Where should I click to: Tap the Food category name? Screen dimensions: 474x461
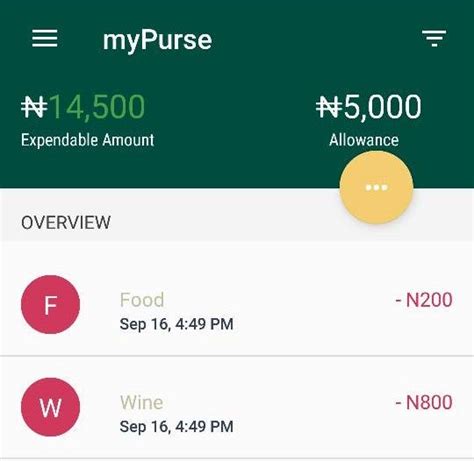(142, 300)
